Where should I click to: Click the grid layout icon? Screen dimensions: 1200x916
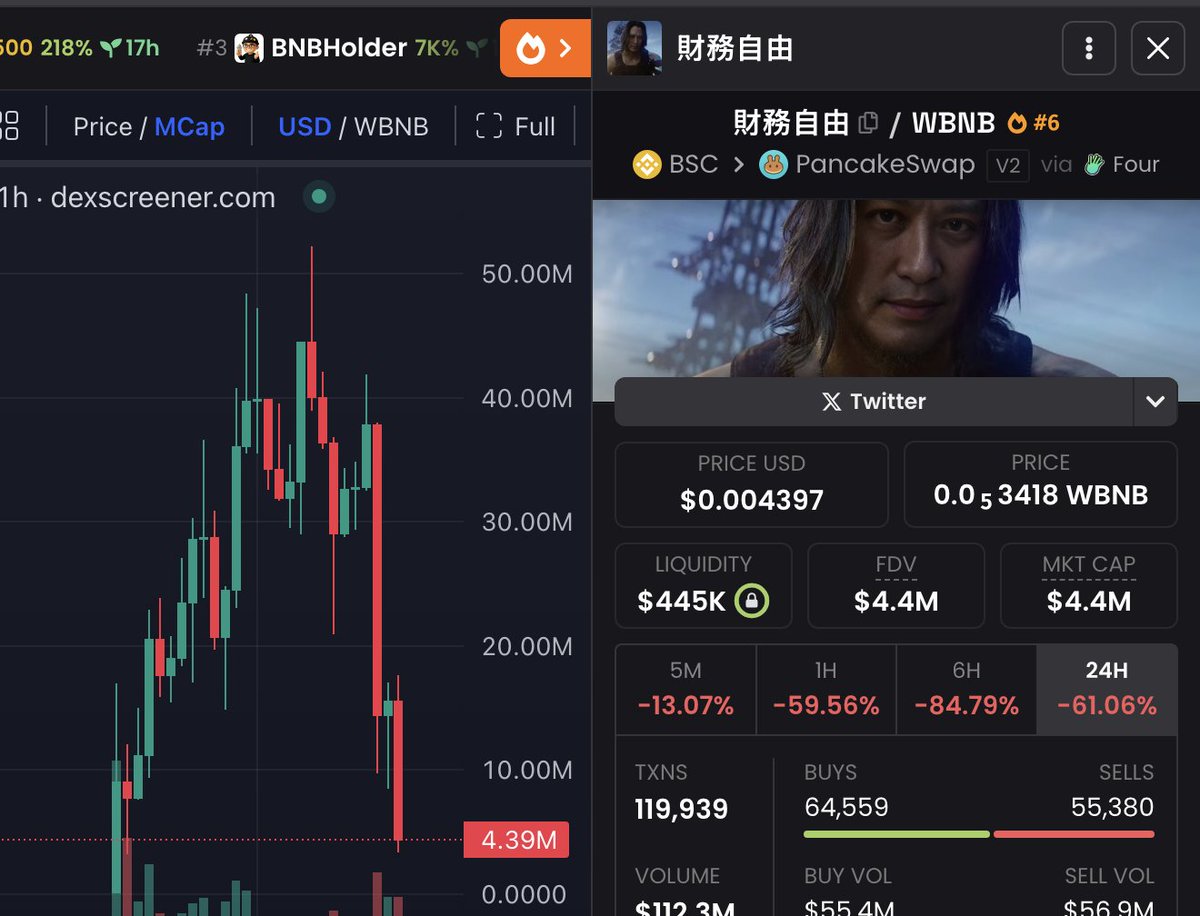click(x=8, y=126)
